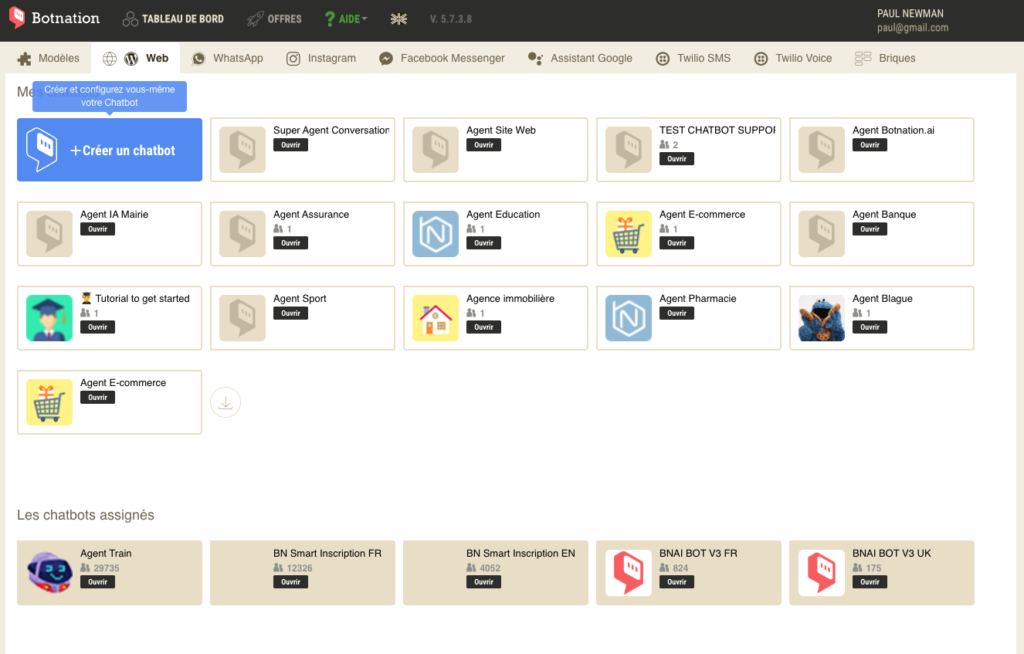
Task: Click Ouvrir under Agence immobilière
Action: [484, 327]
